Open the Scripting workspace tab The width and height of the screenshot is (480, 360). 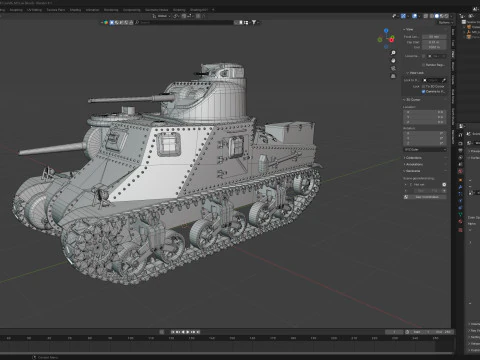pos(179,10)
